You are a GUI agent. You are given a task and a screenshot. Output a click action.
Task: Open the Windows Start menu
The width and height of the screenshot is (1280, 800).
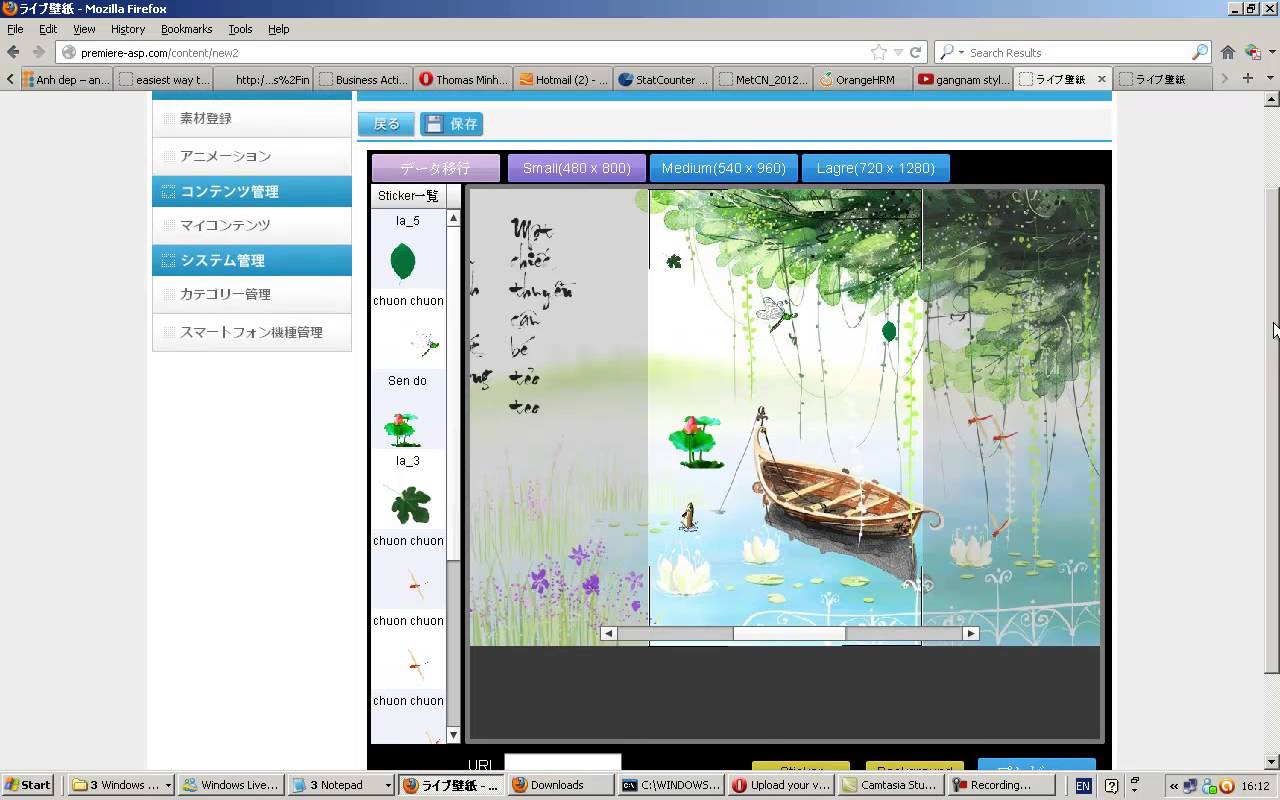27,785
